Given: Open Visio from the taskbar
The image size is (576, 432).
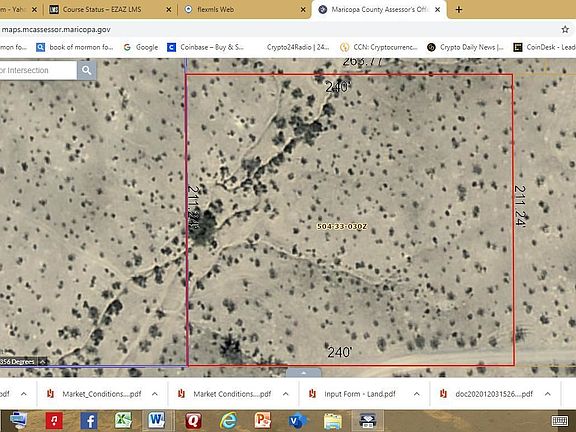Looking at the screenshot, I should [x=298, y=421].
